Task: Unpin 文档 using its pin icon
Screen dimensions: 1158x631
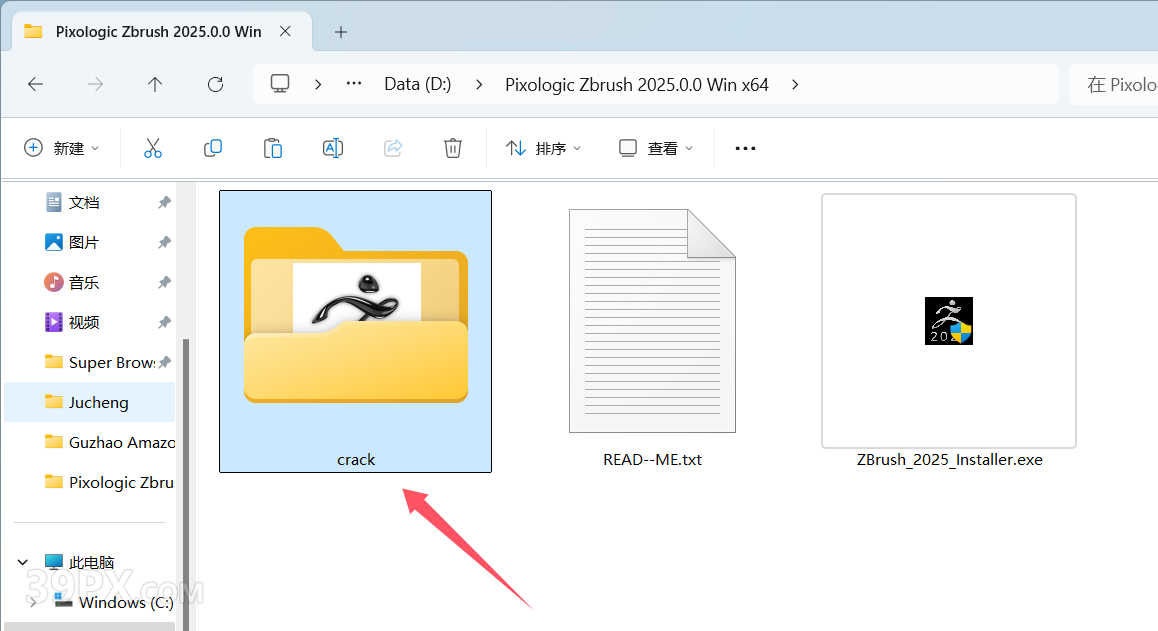Action: click(x=165, y=202)
